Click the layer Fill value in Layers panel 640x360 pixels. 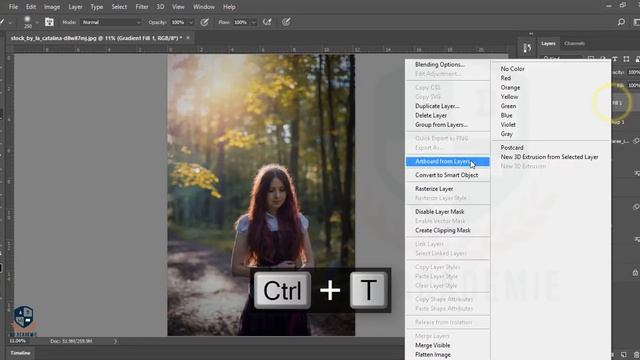pos(634,85)
